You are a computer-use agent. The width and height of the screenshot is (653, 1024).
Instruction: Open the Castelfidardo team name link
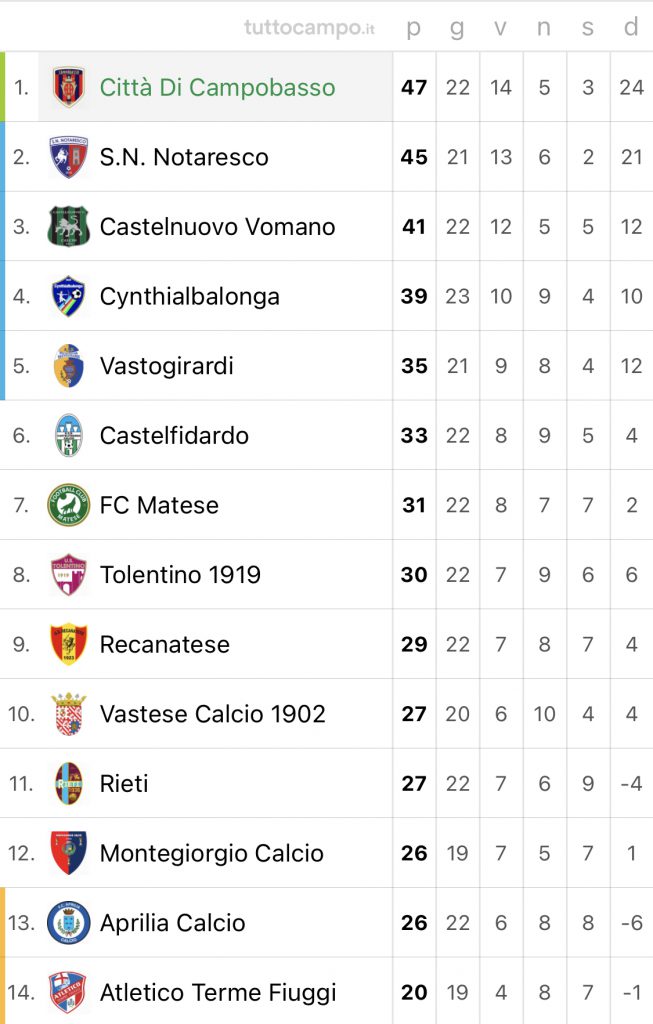click(x=174, y=436)
